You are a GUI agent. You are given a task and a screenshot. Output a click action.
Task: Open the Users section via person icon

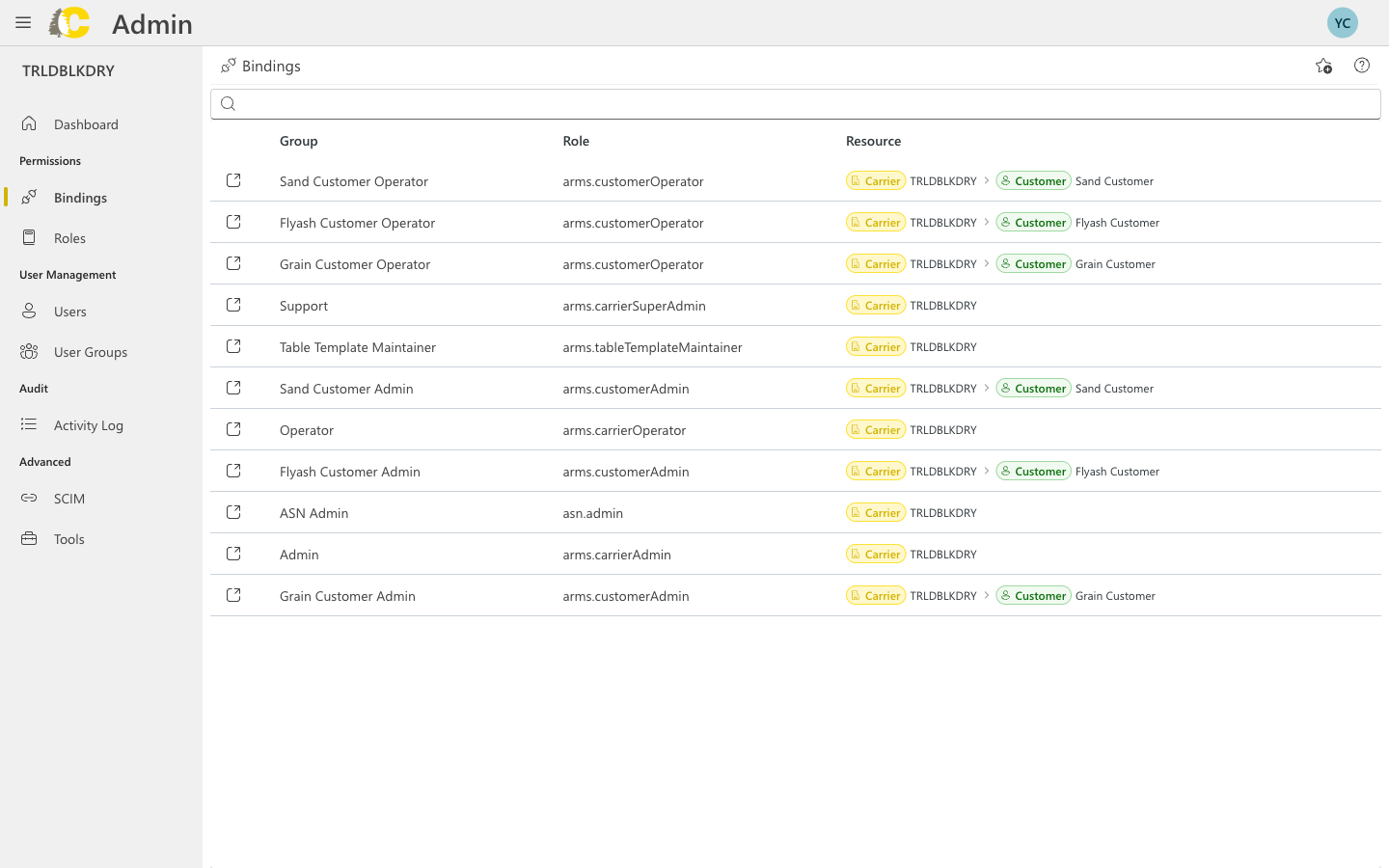(x=28, y=311)
